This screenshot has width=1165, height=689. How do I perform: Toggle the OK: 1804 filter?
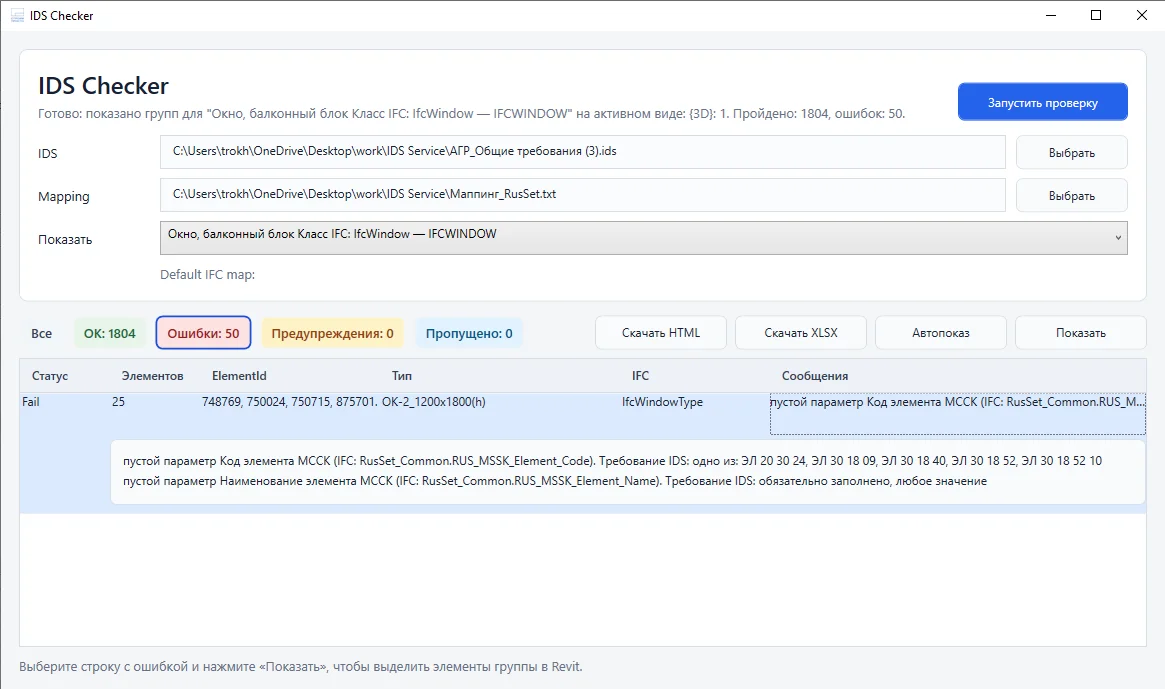(x=110, y=333)
